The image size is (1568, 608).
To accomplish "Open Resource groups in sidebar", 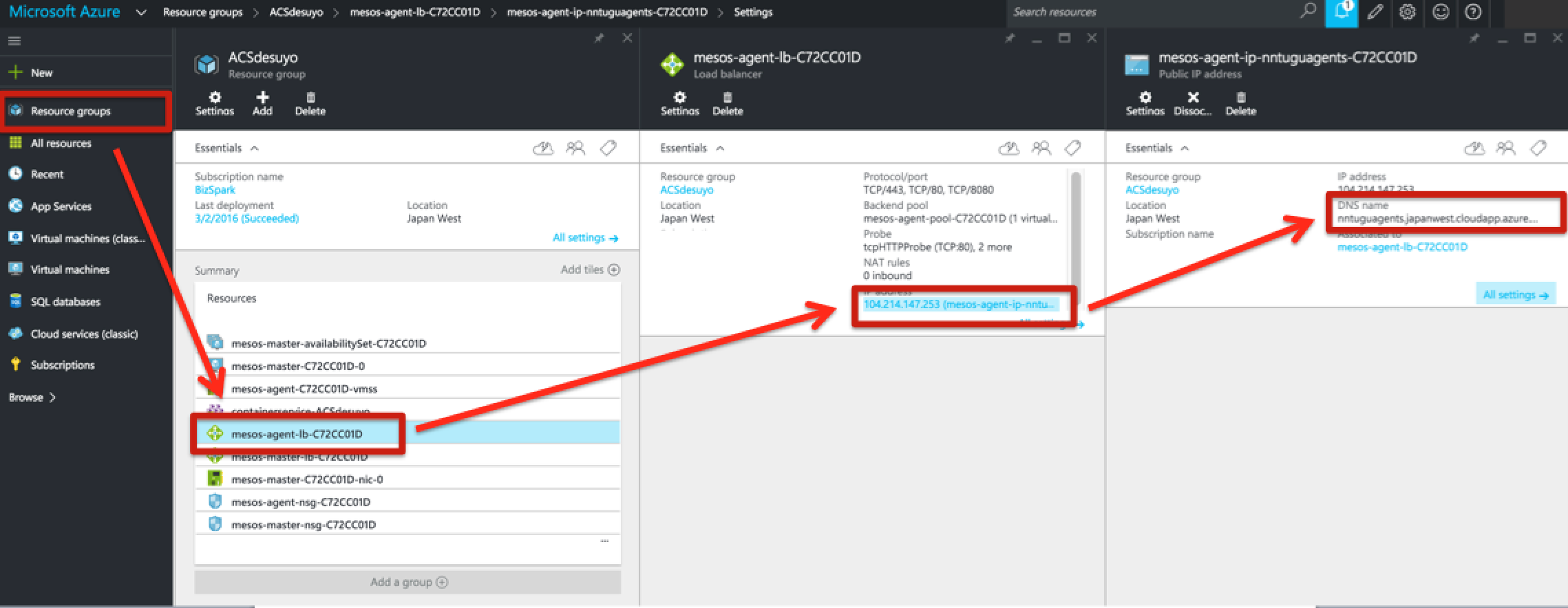I will [85, 111].
